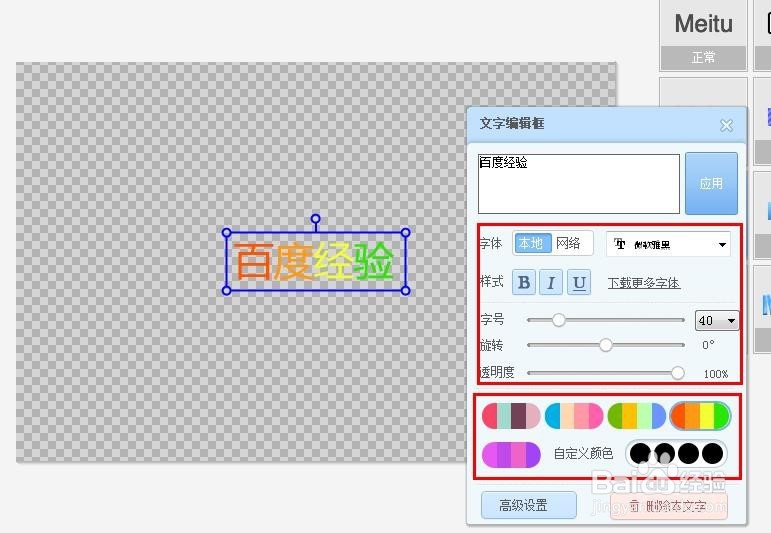Choose the orange-yellow-green rainbow color preset
The image size is (771, 533).
700,416
